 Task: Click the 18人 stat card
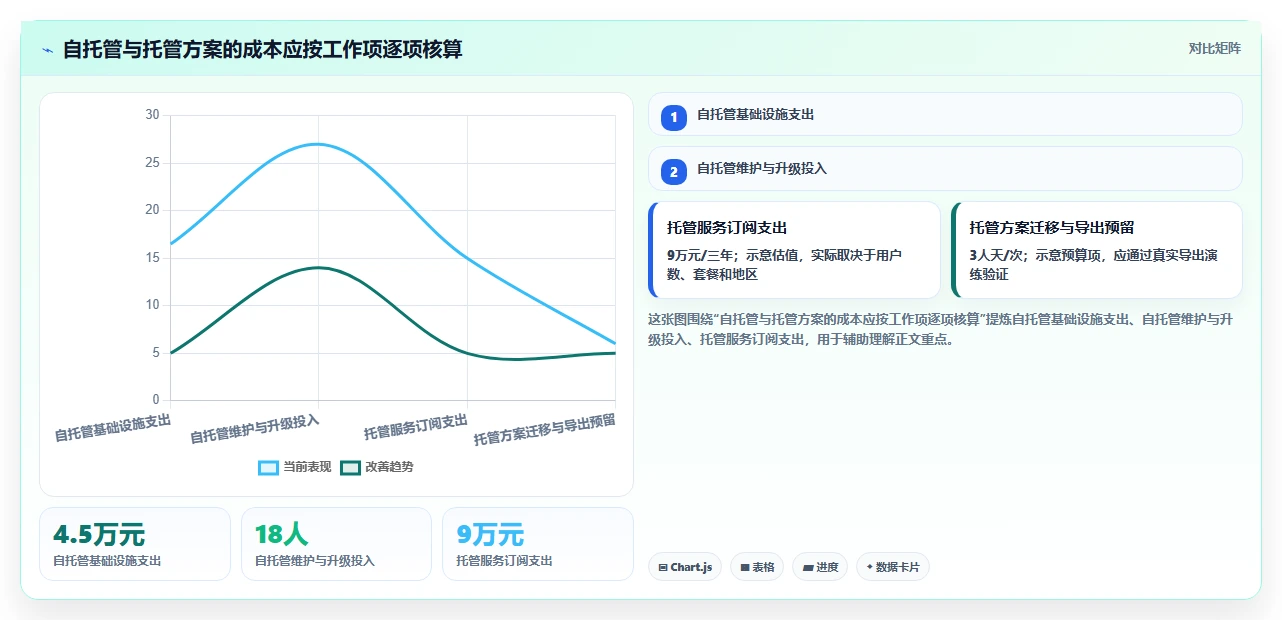pos(336,544)
